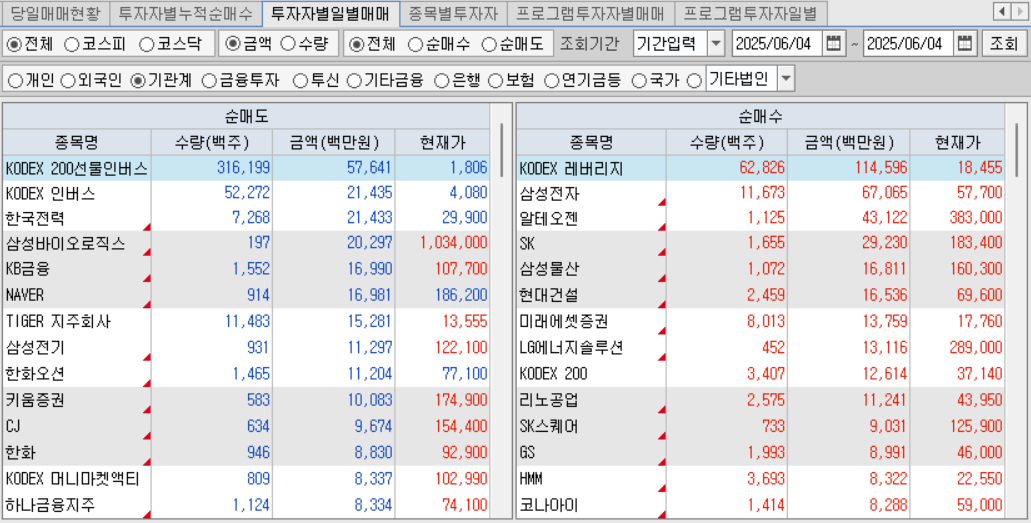
Task: Switch to the 당일매매현황 tab
Action: [x=55, y=12]
